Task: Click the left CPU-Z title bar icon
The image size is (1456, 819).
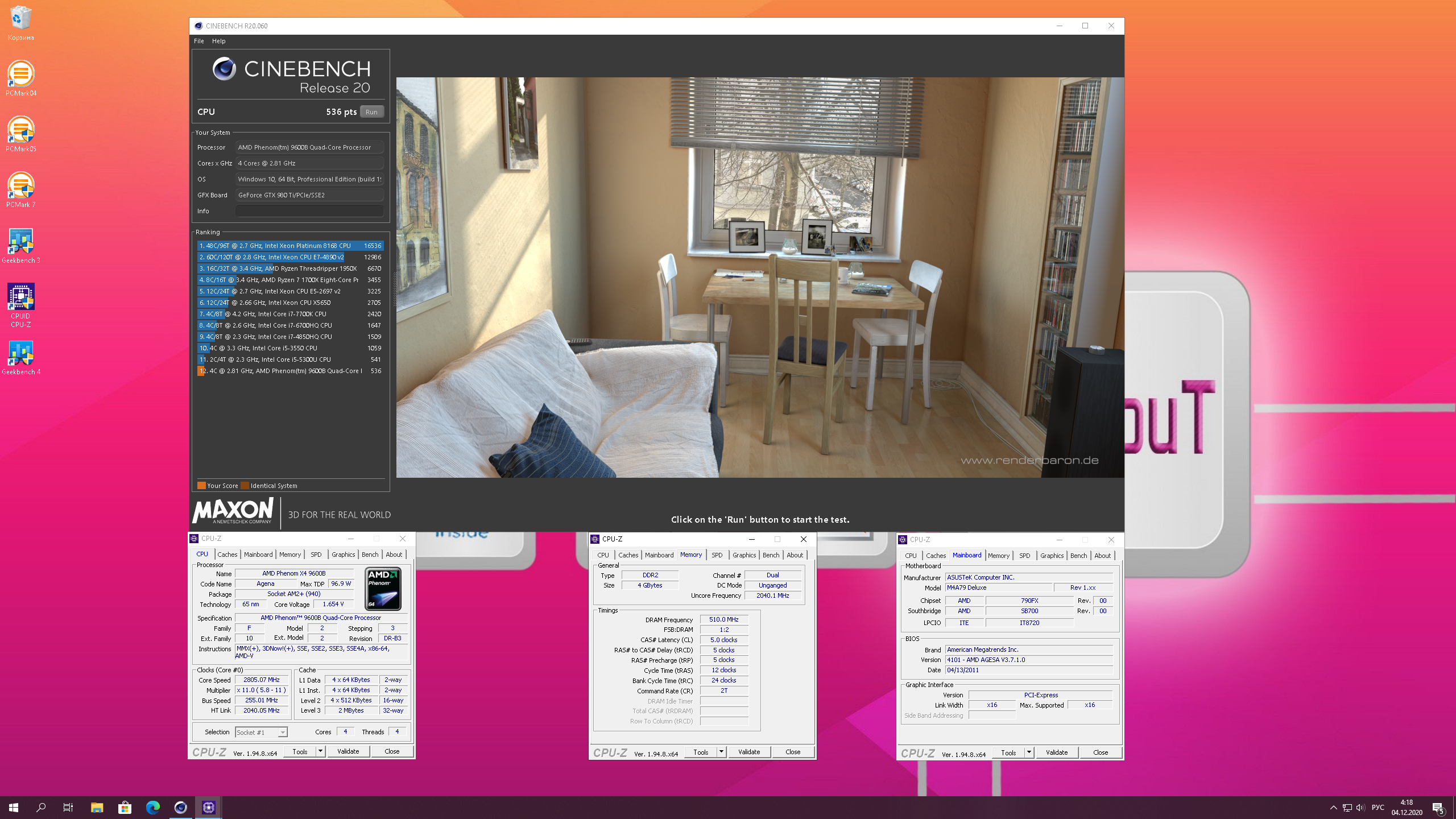Action: coord(194,538)
